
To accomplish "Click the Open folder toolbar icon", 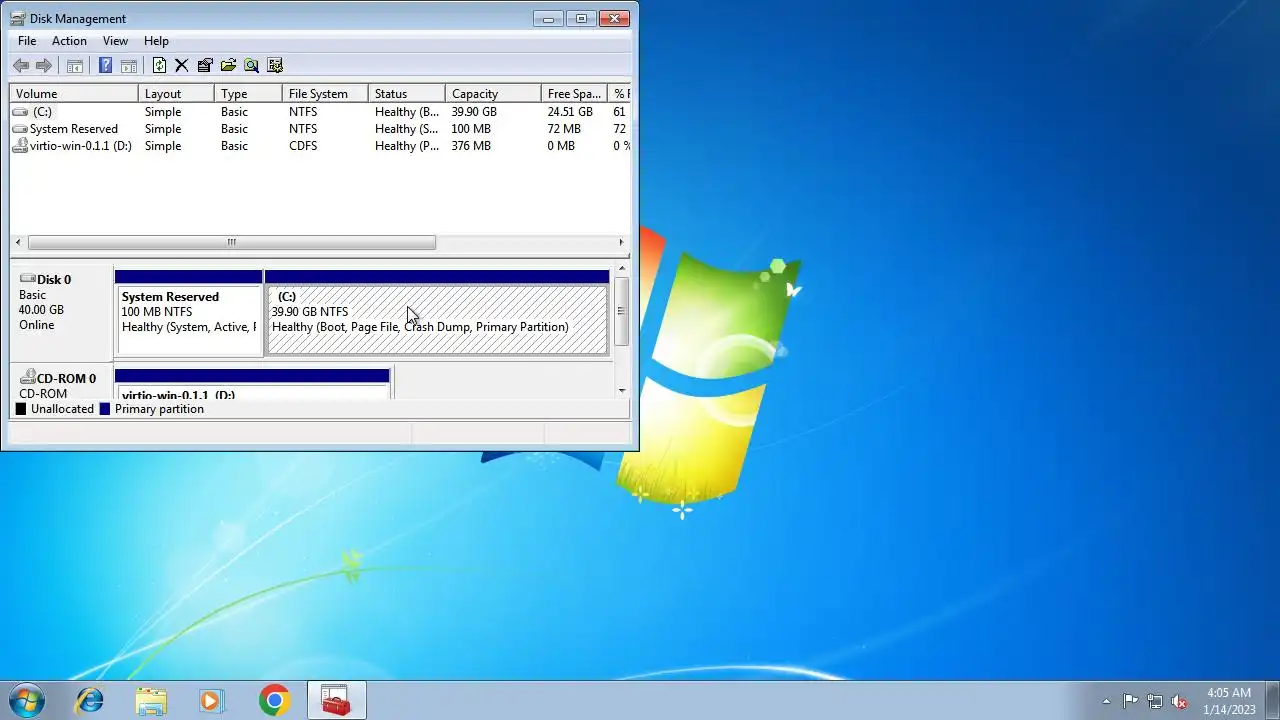I will coord(228,66).
